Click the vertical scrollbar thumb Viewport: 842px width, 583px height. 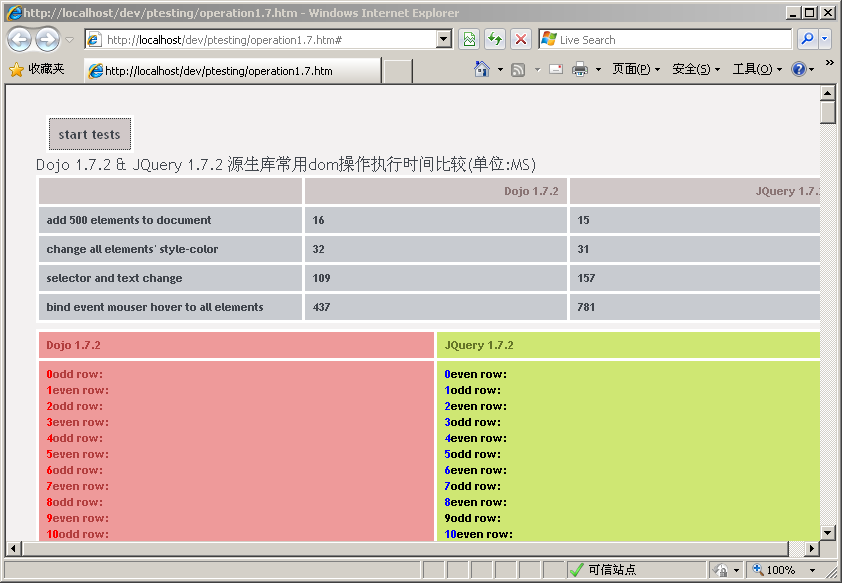coord(828,112)
